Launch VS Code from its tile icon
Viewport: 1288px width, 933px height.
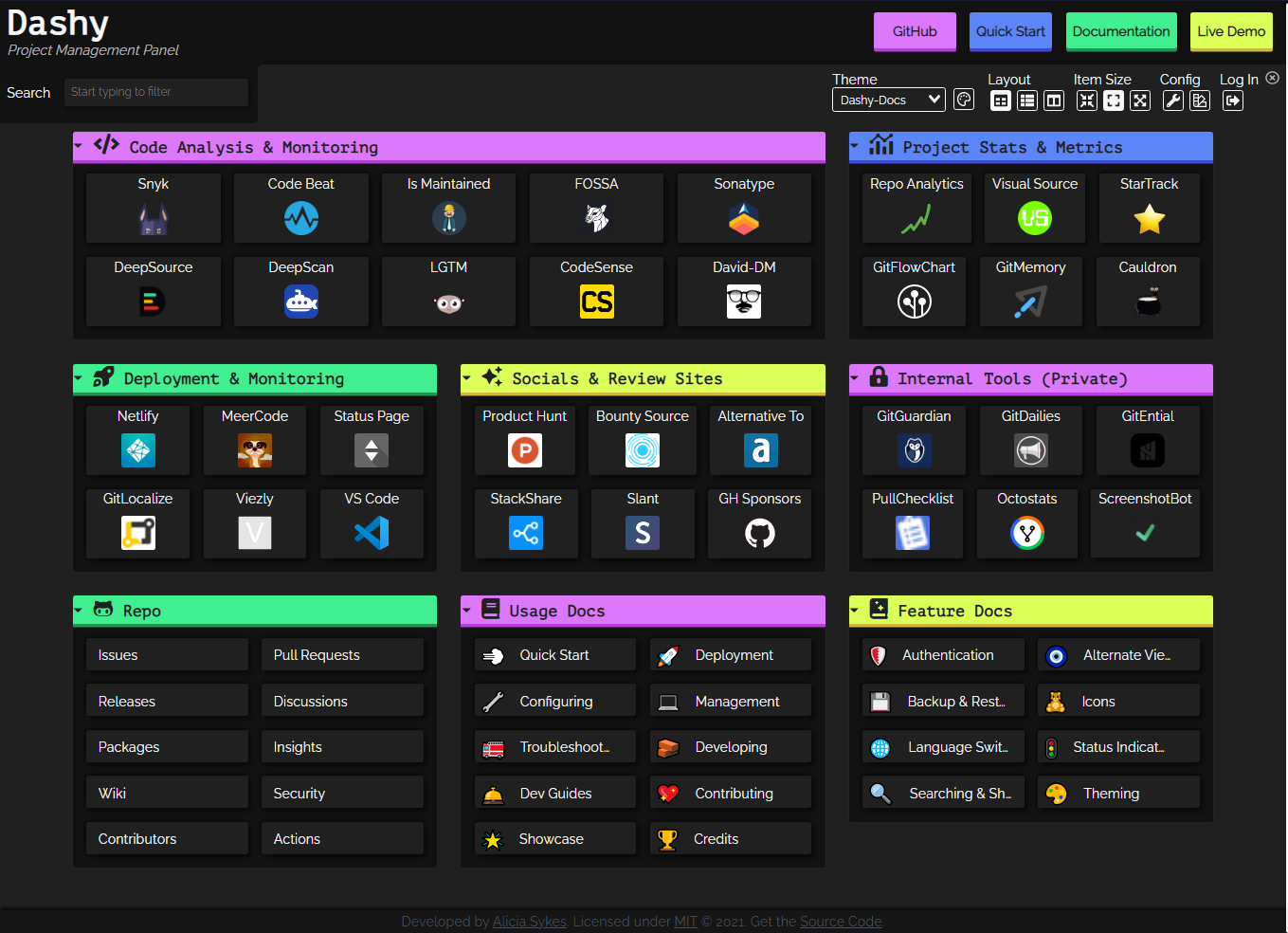tap(371, 534)
